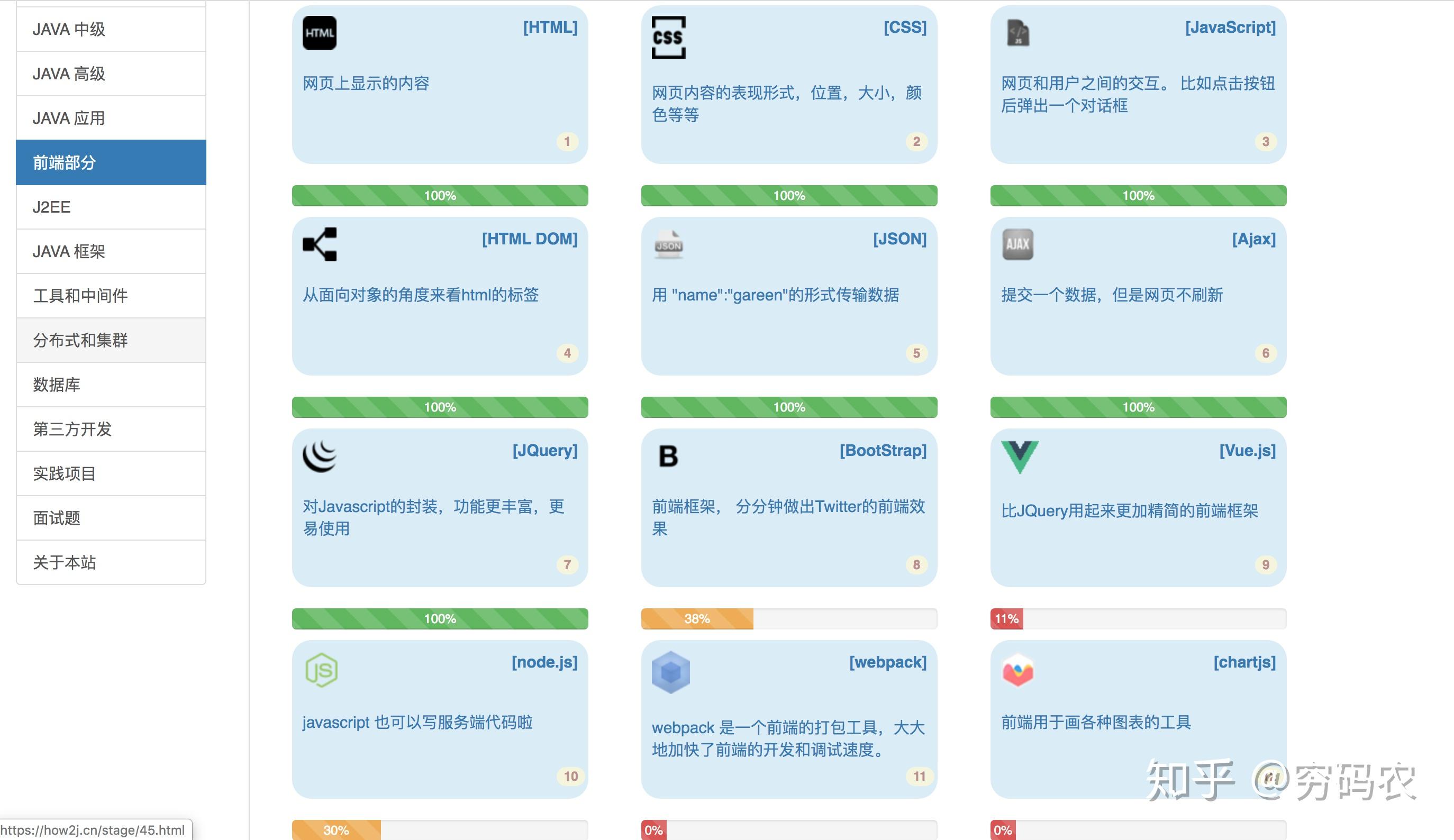Open the JAVA 中级 sidebar item

coord(111,29)
